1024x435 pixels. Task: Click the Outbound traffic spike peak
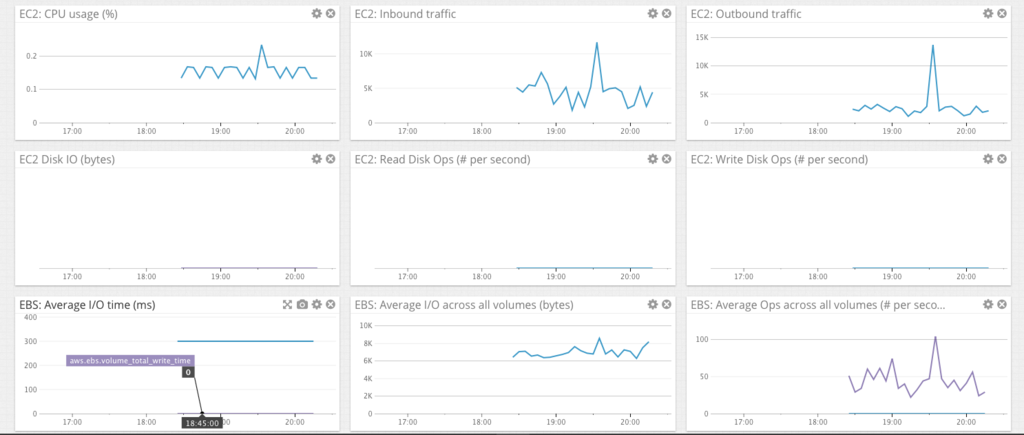pos(933,45)
